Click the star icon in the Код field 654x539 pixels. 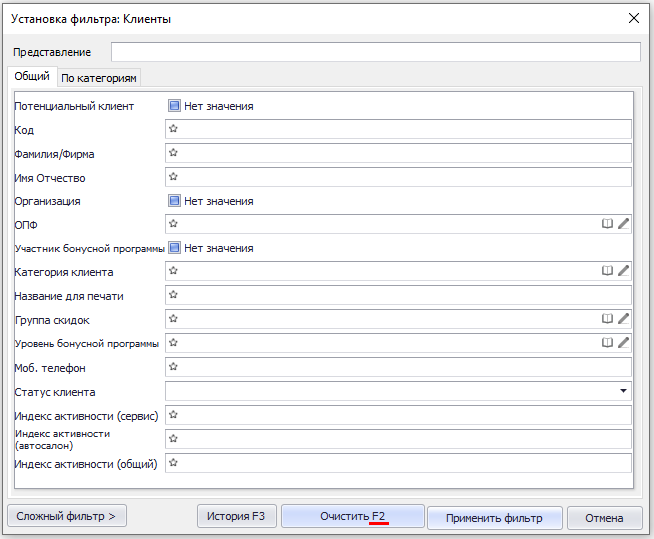point(173,129)
